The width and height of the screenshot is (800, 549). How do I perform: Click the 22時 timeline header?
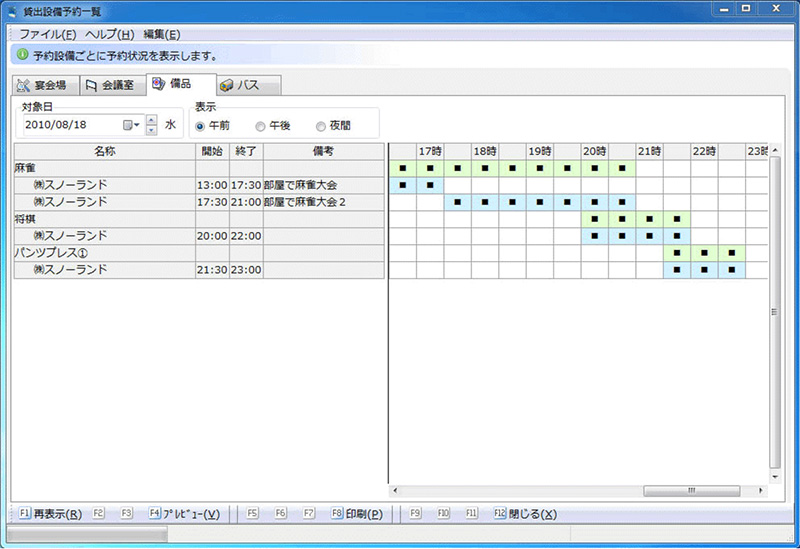tap(704, 152)
